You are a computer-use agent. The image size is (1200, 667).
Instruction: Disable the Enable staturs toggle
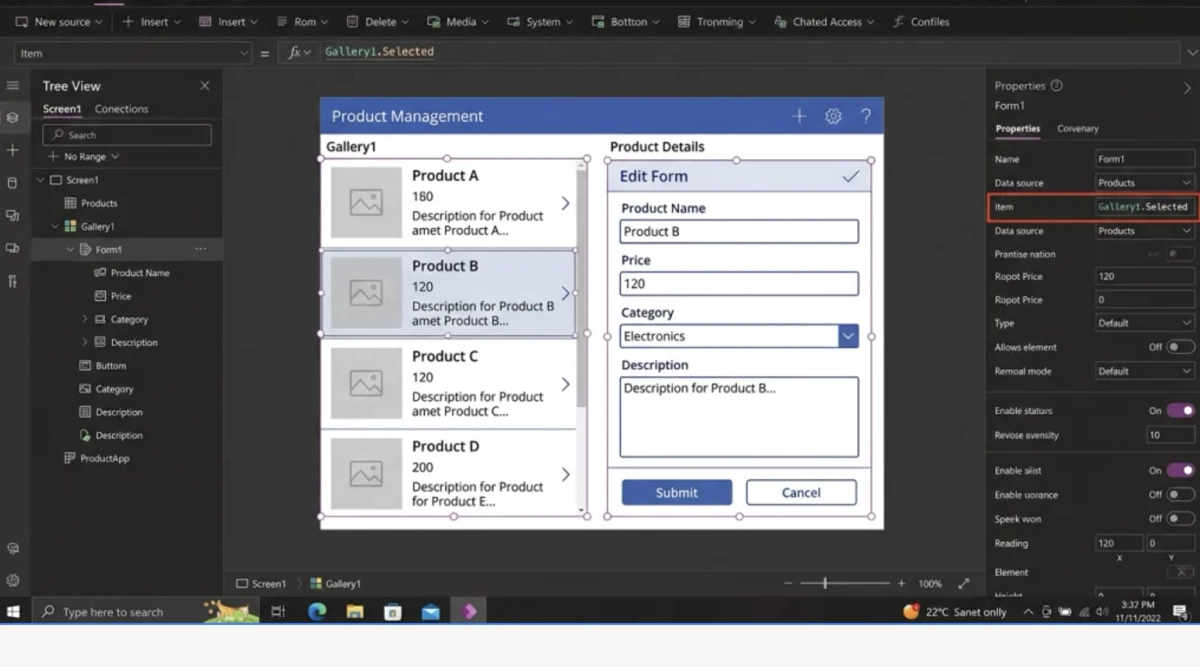coord(1180,410)
